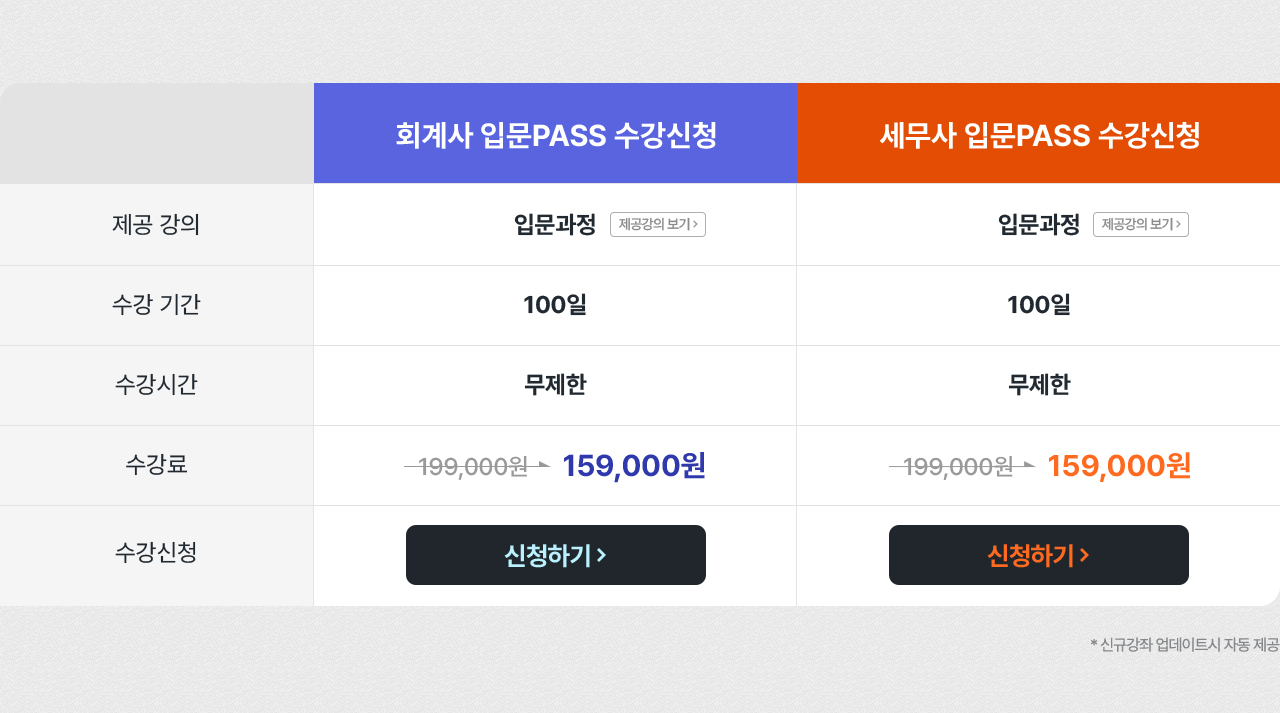Click the 신규강좌 업데이트시 자동 제공 note

tap(1185, 645)
